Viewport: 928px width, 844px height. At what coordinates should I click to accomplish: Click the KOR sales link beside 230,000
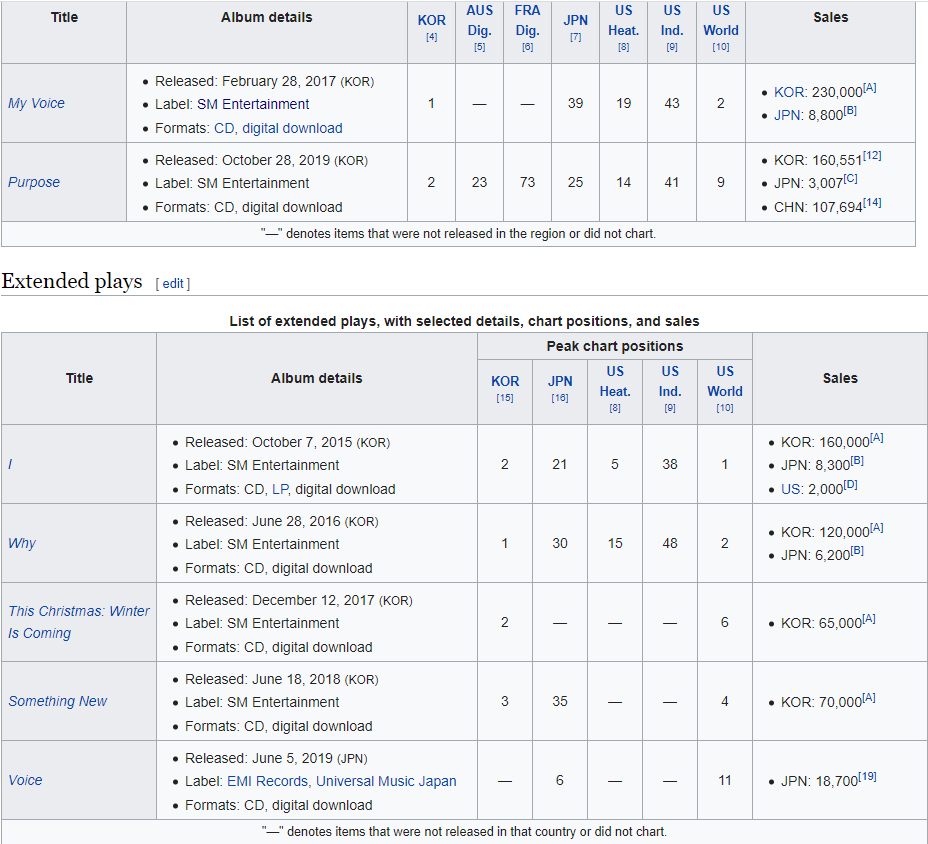pos(789,92)
